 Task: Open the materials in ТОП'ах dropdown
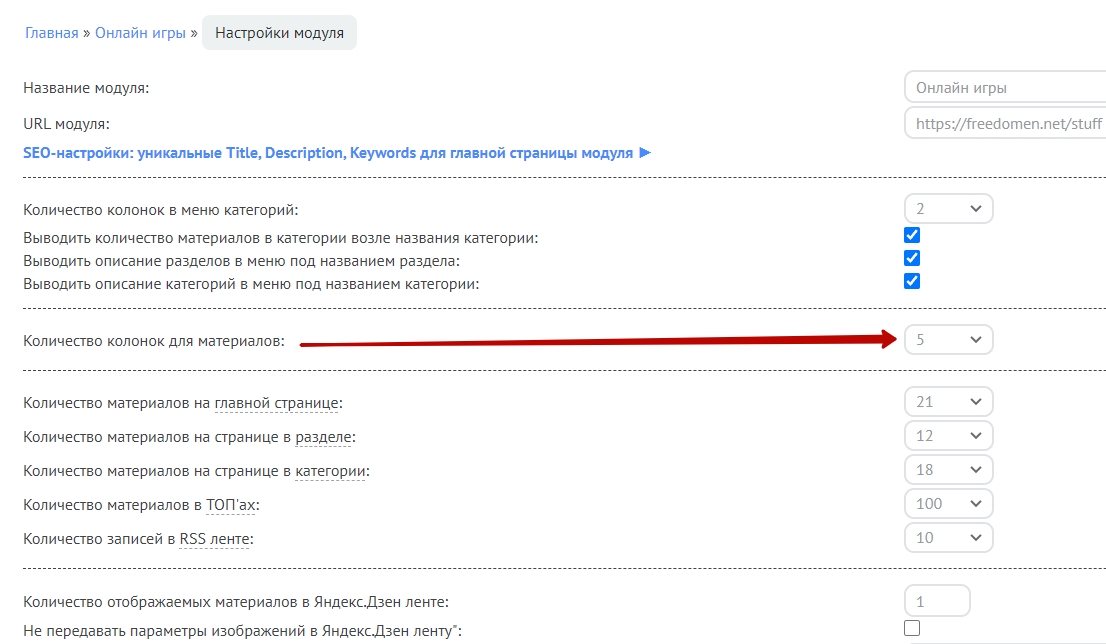click(x=948, y=504)
